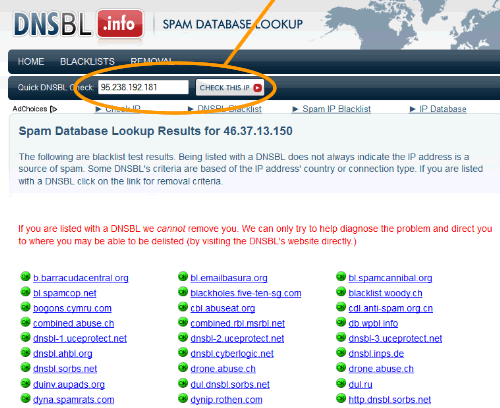Open the dnsbl.sorbs.net link
Viewport: 500px width, 408px height.
click(65, 369)
